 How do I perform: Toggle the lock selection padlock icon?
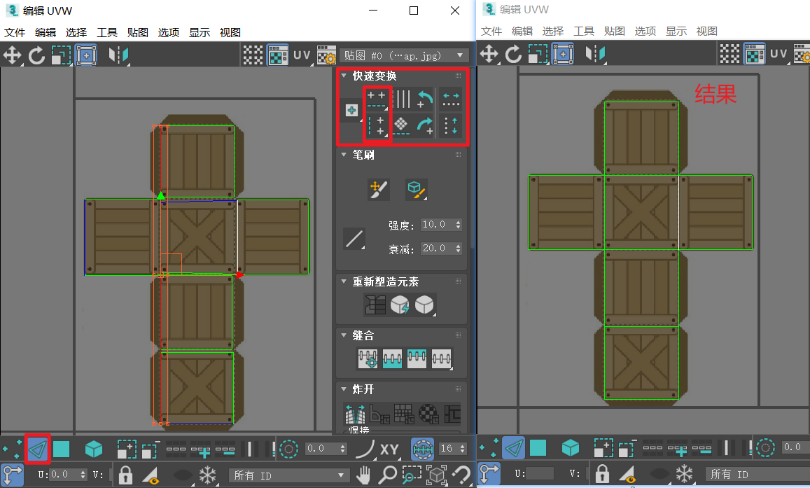point(126,474)
